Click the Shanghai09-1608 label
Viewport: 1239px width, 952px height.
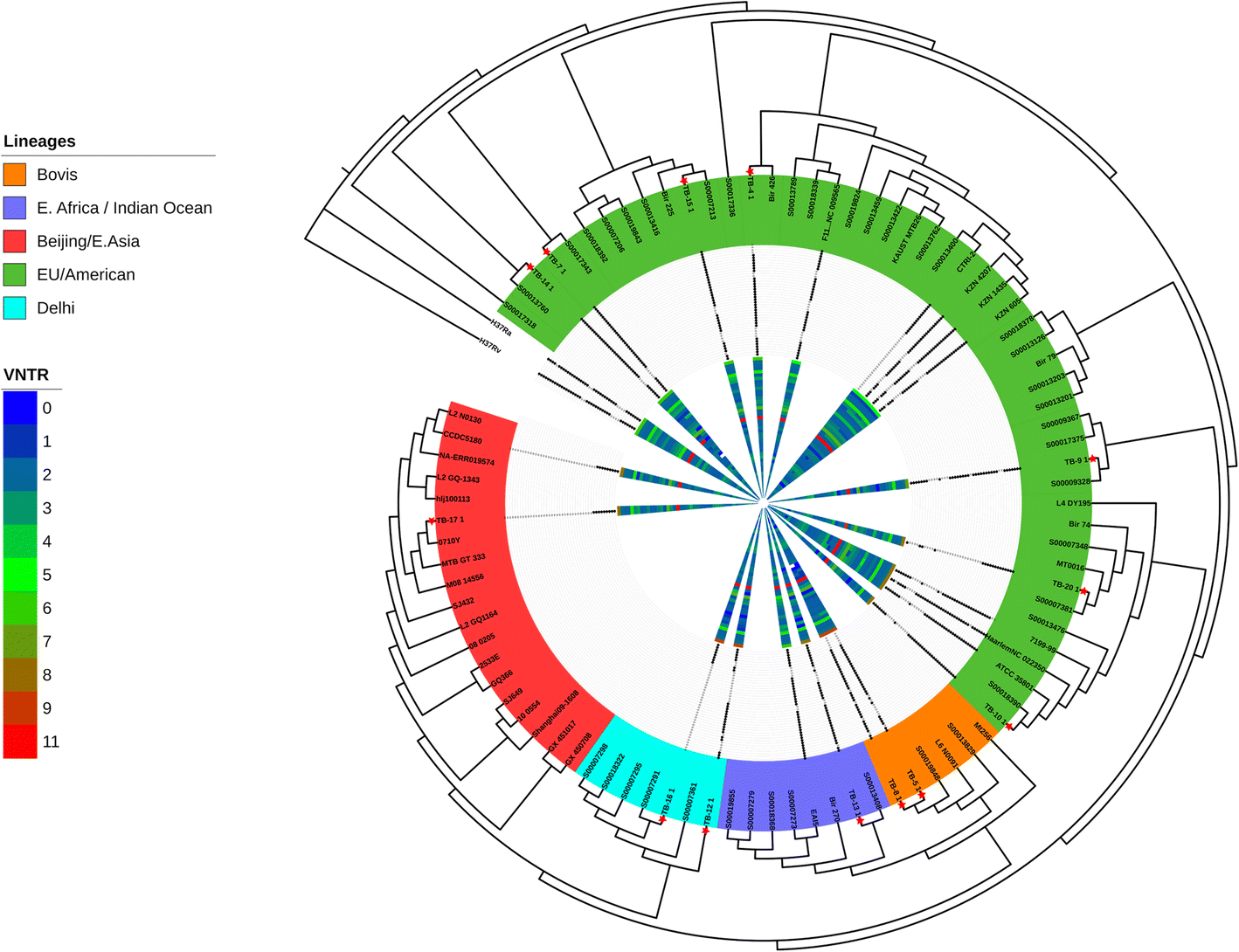555,713
